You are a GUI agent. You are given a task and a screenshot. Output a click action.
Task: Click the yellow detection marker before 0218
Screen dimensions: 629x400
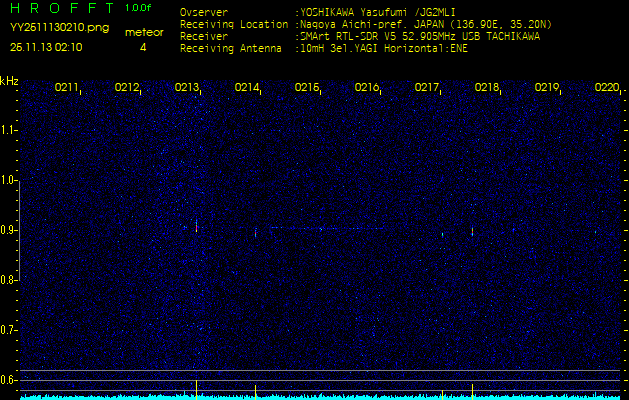tap(473, 390)
